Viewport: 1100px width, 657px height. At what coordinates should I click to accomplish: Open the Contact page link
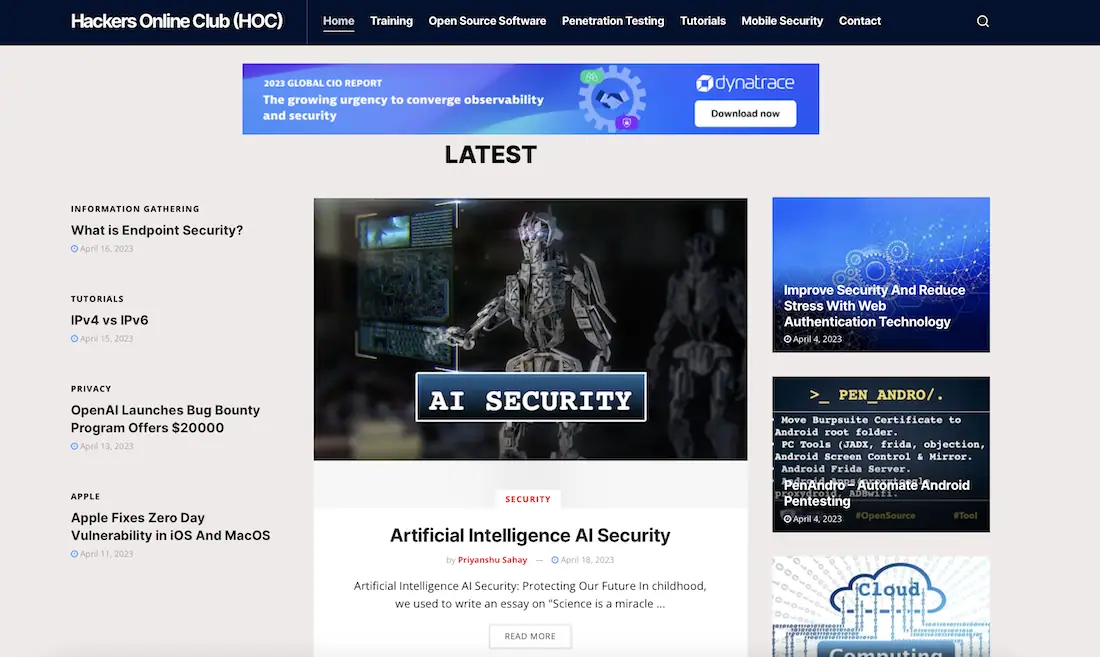(x=860, y=21)
